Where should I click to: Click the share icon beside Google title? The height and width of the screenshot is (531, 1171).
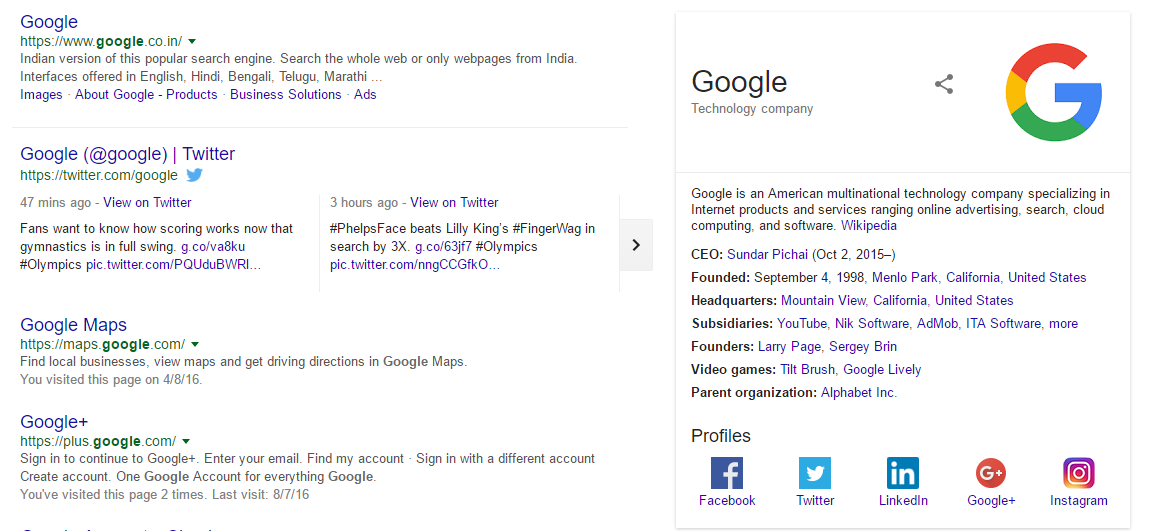[944, 84]
